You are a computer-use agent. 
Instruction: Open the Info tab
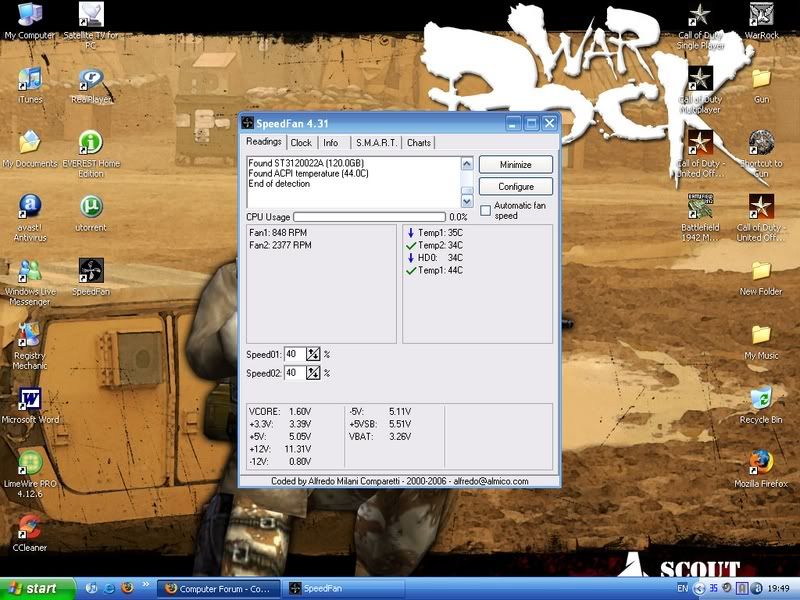click(x=331, y=143)
